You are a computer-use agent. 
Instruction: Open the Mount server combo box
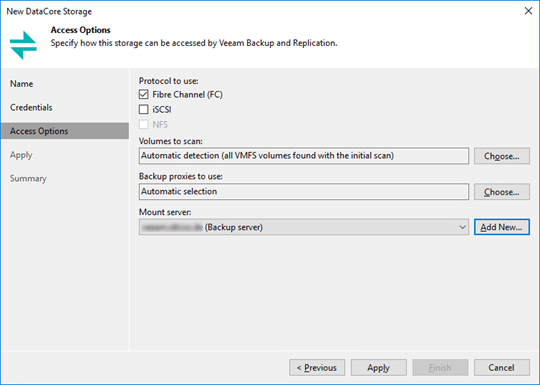pos(304,227)
